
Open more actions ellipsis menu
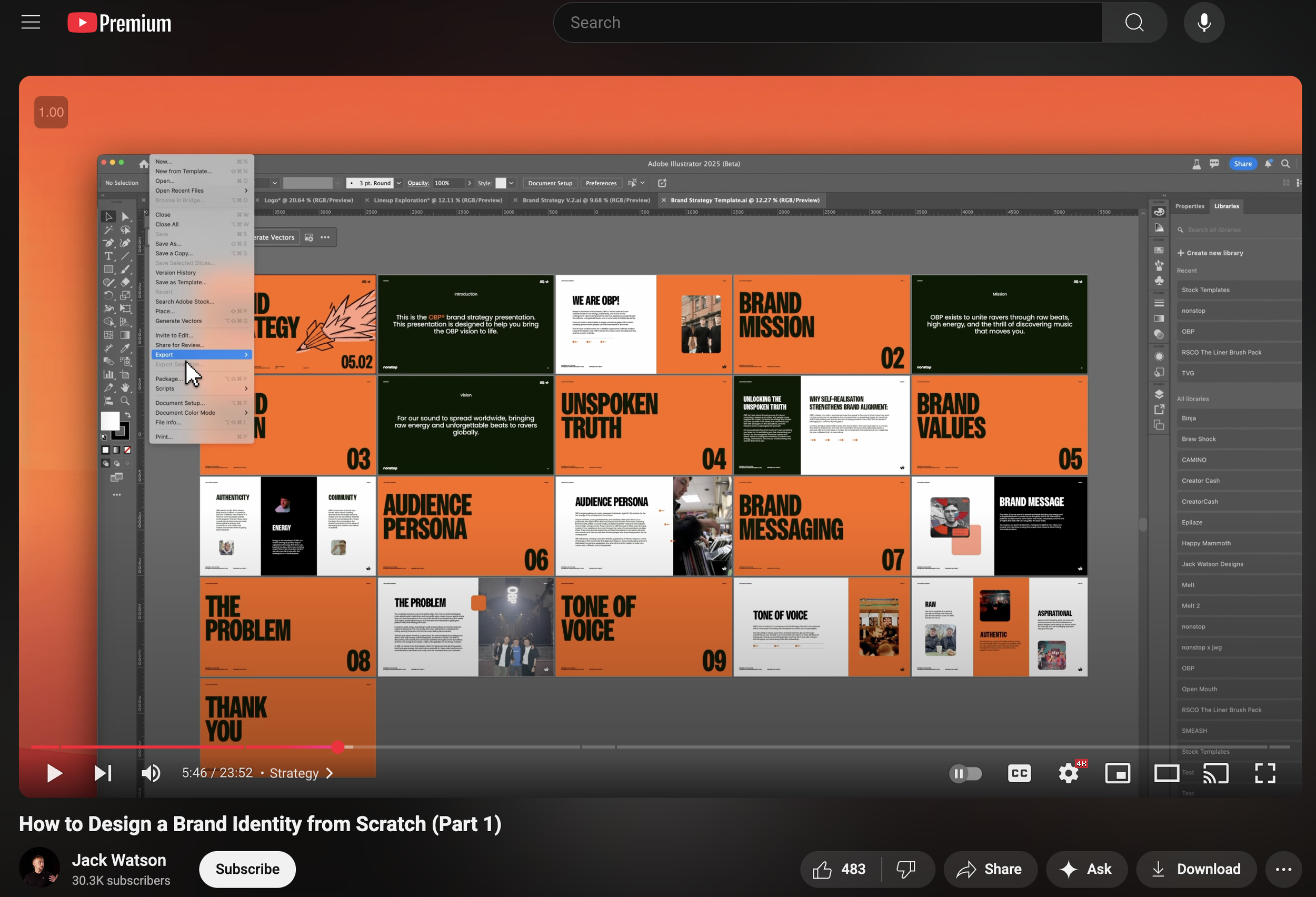pos(1283,869)
